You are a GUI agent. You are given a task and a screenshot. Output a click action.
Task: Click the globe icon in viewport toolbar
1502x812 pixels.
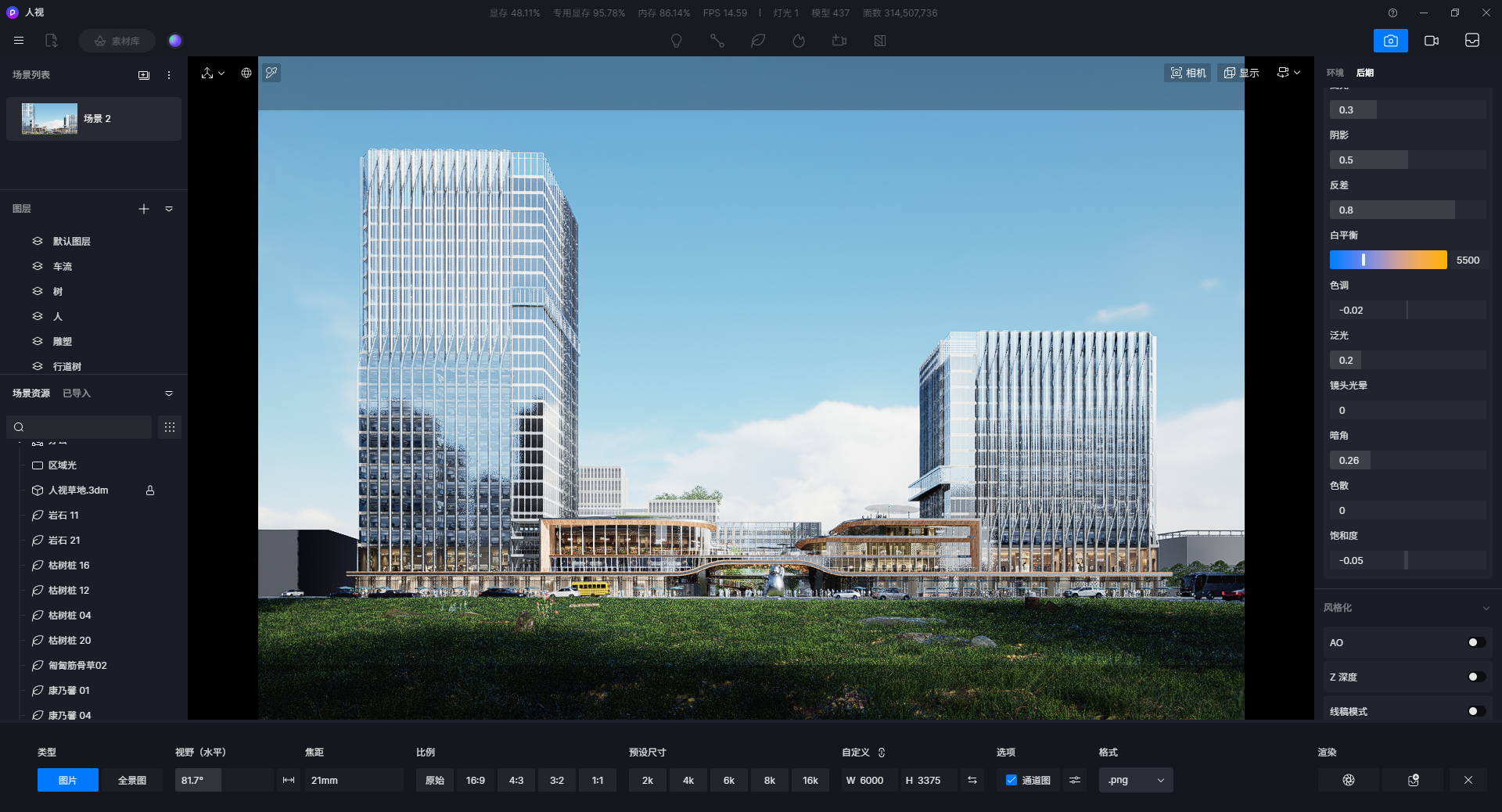(x=246, y=73)
